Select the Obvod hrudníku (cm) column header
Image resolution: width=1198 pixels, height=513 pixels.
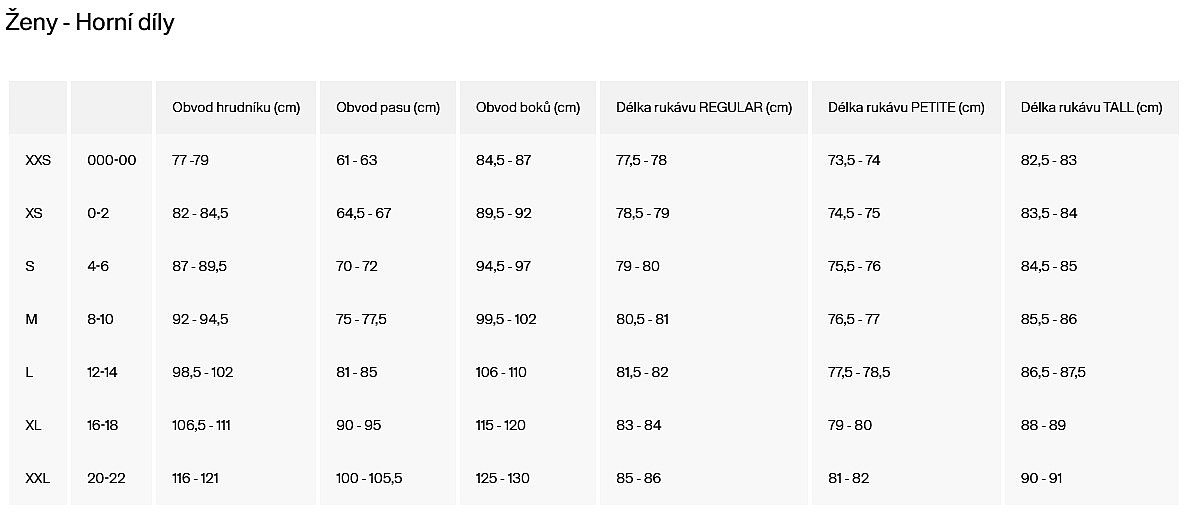[236, 108]
